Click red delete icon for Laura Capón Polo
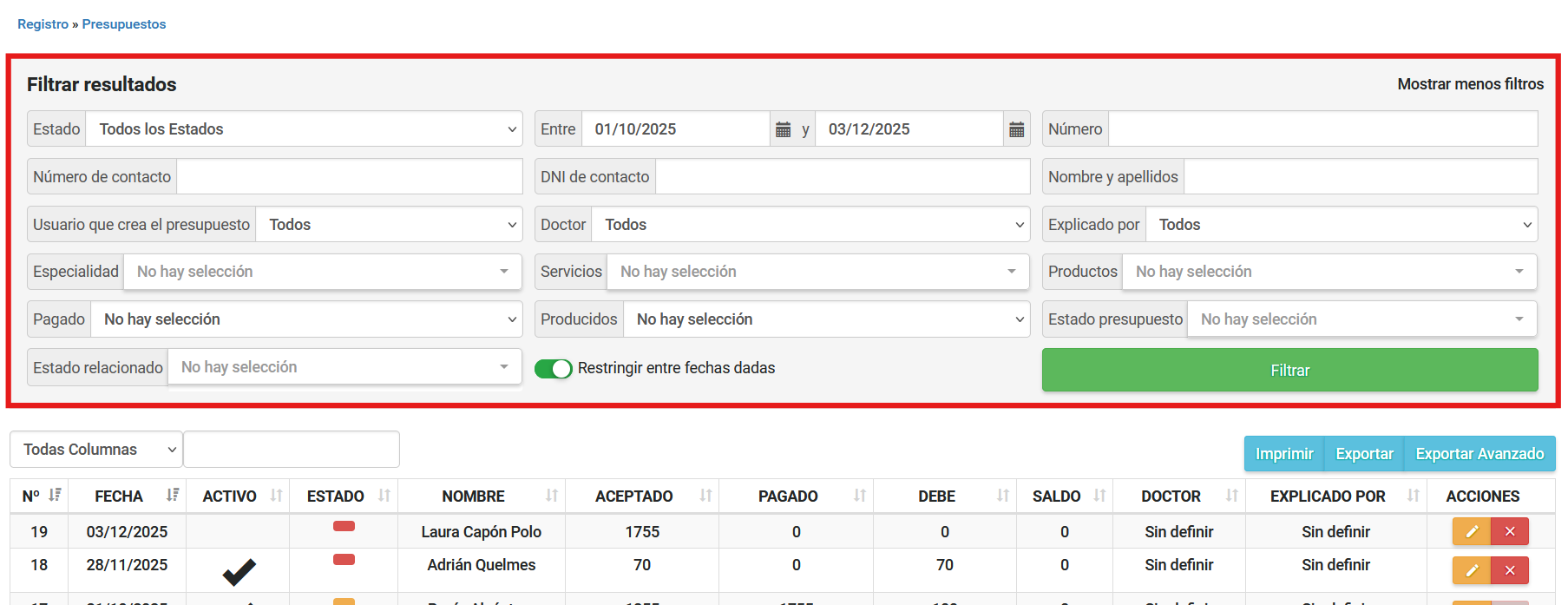The image size is (1568, 605). tap(1510, 531)
